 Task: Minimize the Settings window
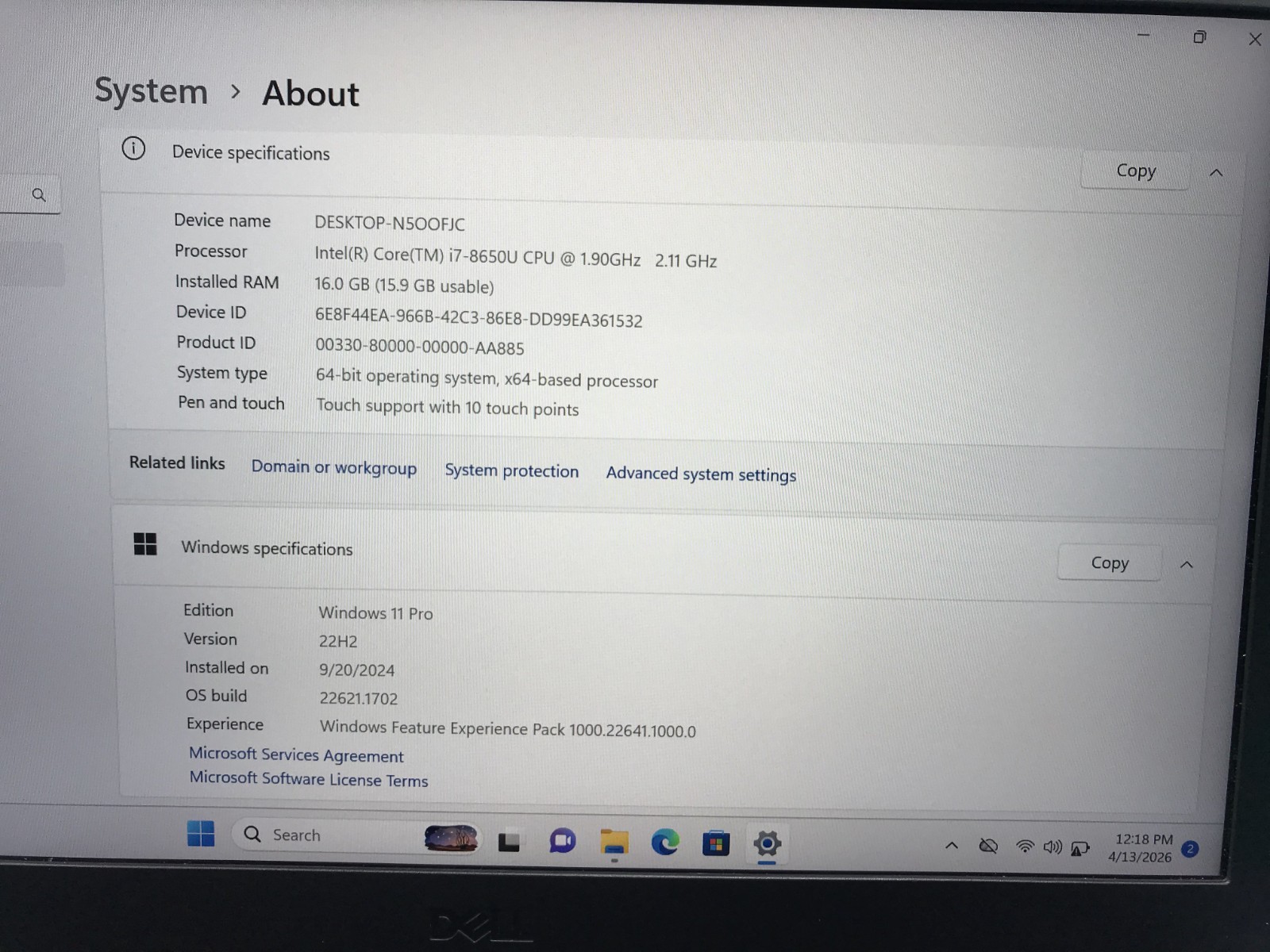pos(1144,35)
